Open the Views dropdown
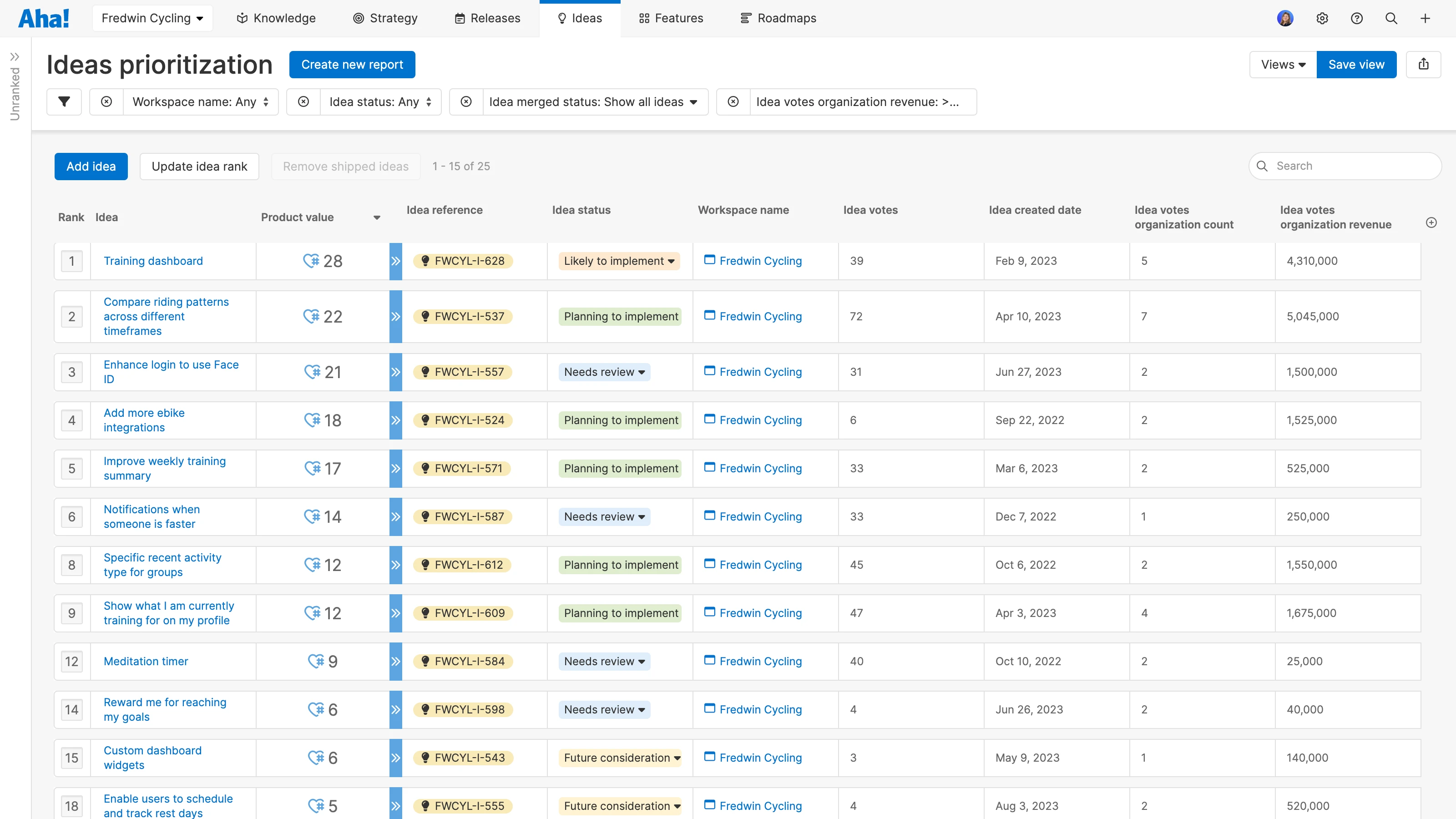This screenshot has width=1456, height=819. [1282, 65]
